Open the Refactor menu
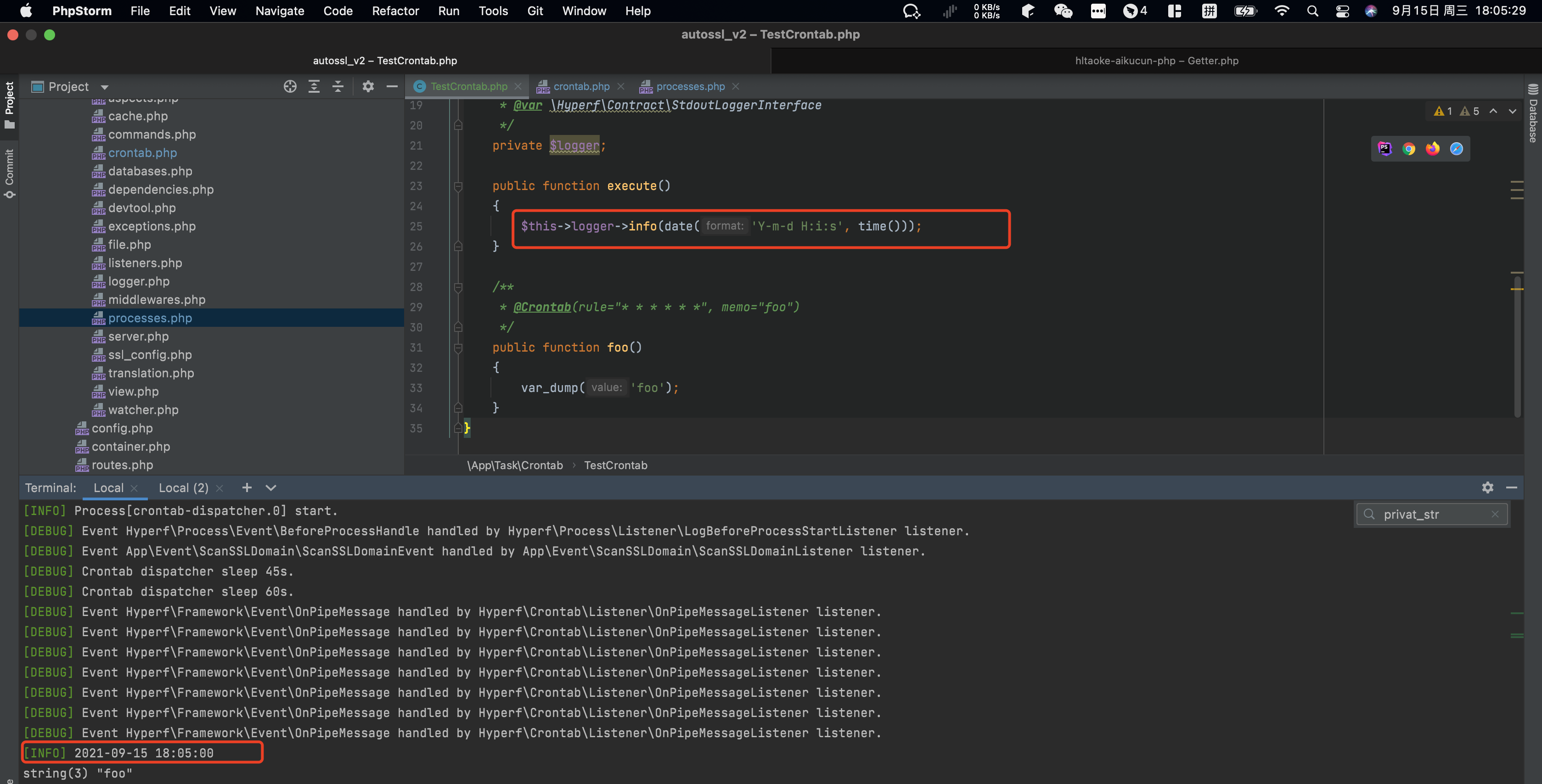Viewport: 1542px width, 784px height. point(395,11)
